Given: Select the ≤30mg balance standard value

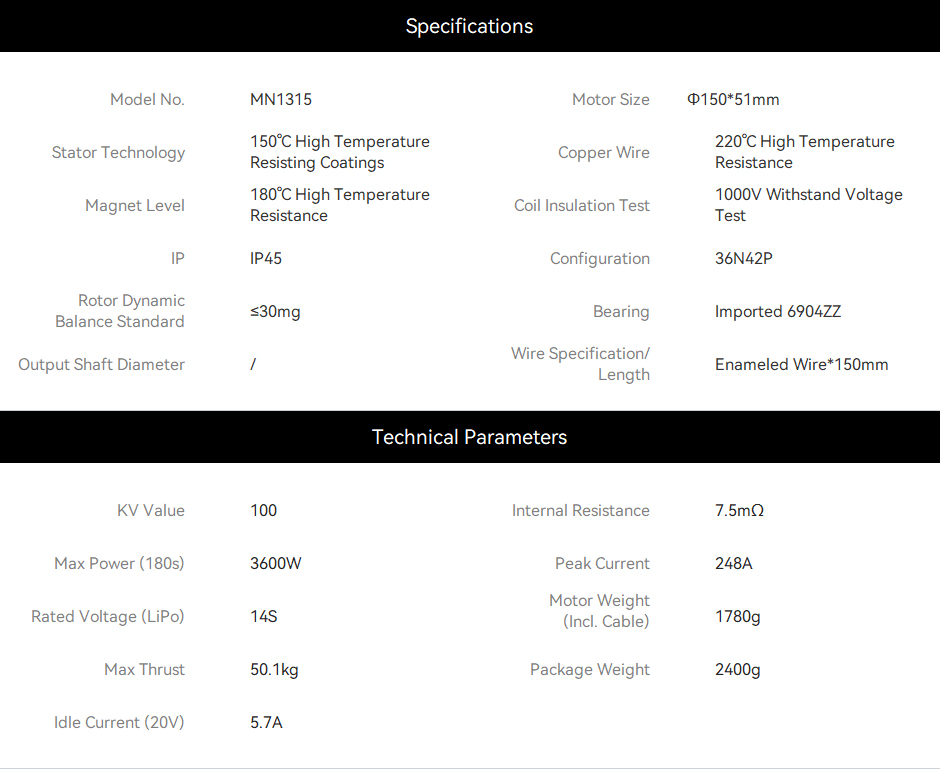Looking at the screenshot, I should pos(275,312).
